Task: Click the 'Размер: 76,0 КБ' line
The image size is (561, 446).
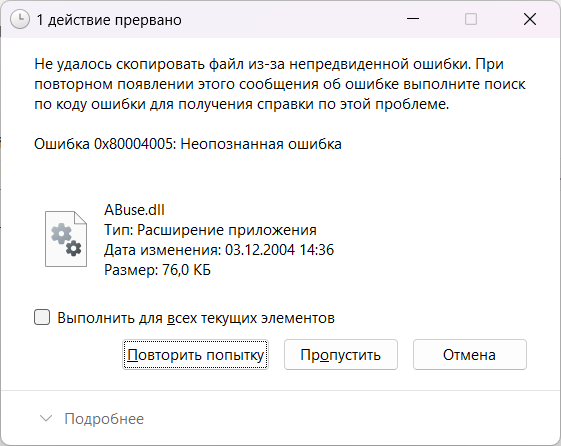Action: 157,270
